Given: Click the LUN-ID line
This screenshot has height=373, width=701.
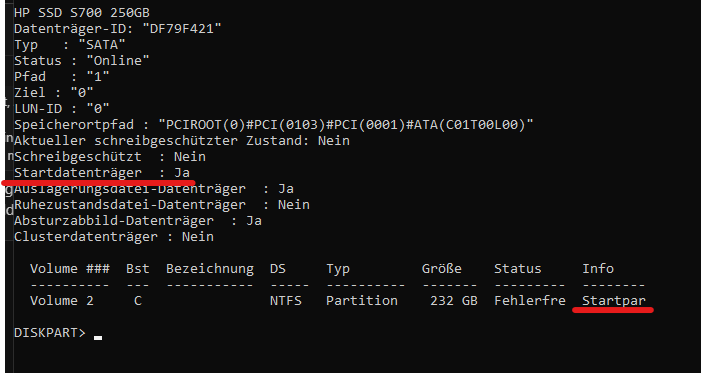Looking at the screenshot, I should coord(62,108).
